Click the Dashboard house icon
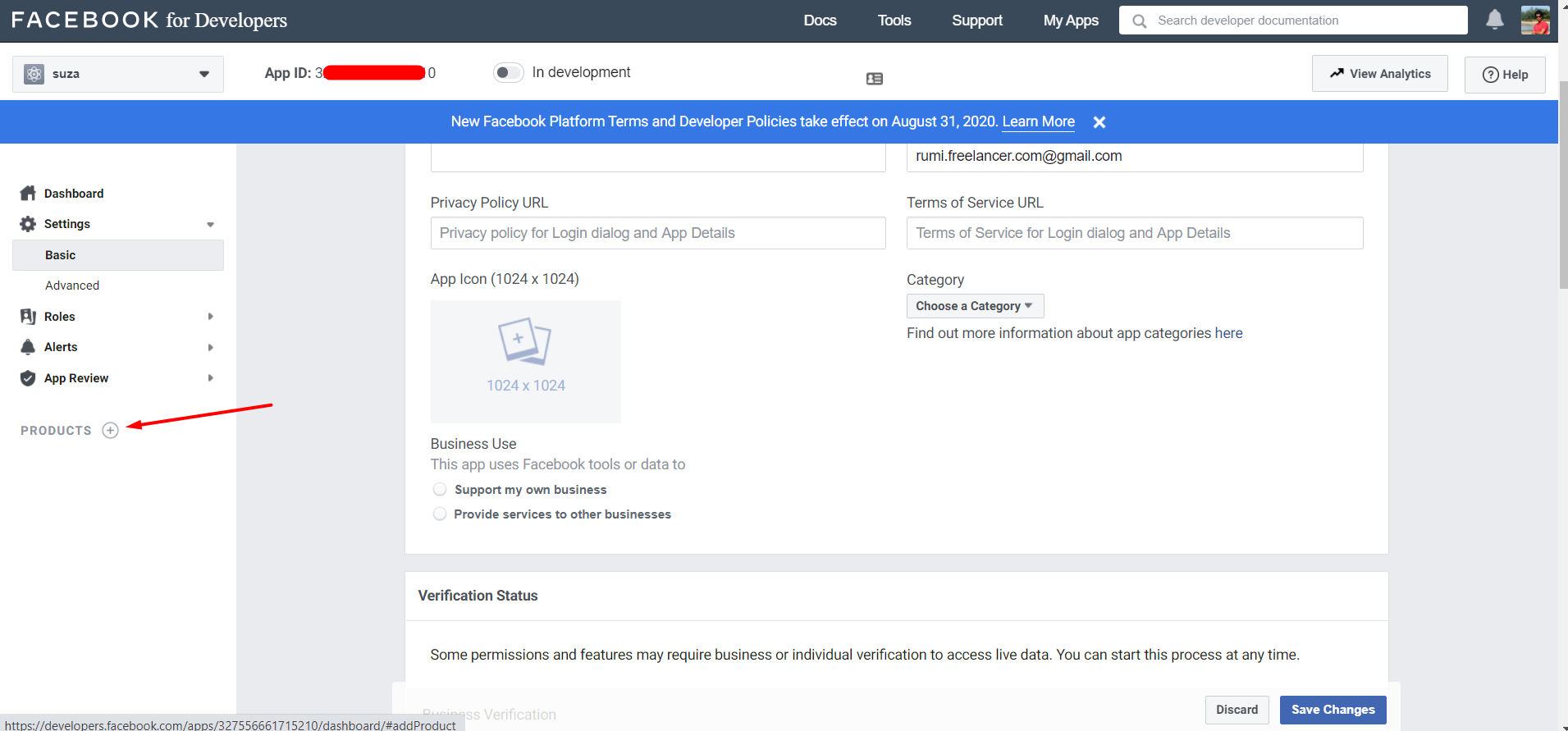 pyautogui.click(x=28, y=193)
